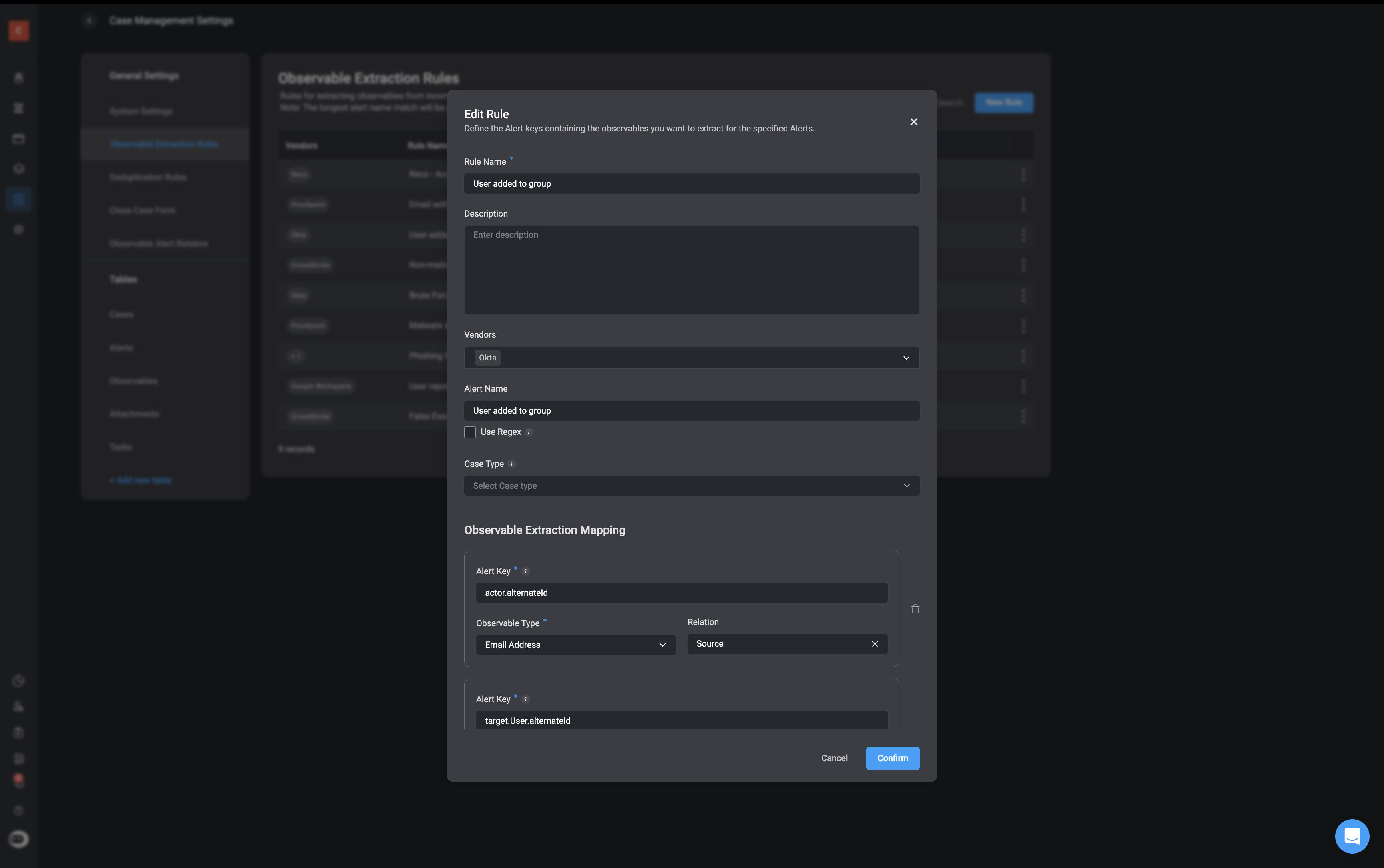1384x868 pixels.
Task: Click the Rule Name input field
Action: (691, 184)
